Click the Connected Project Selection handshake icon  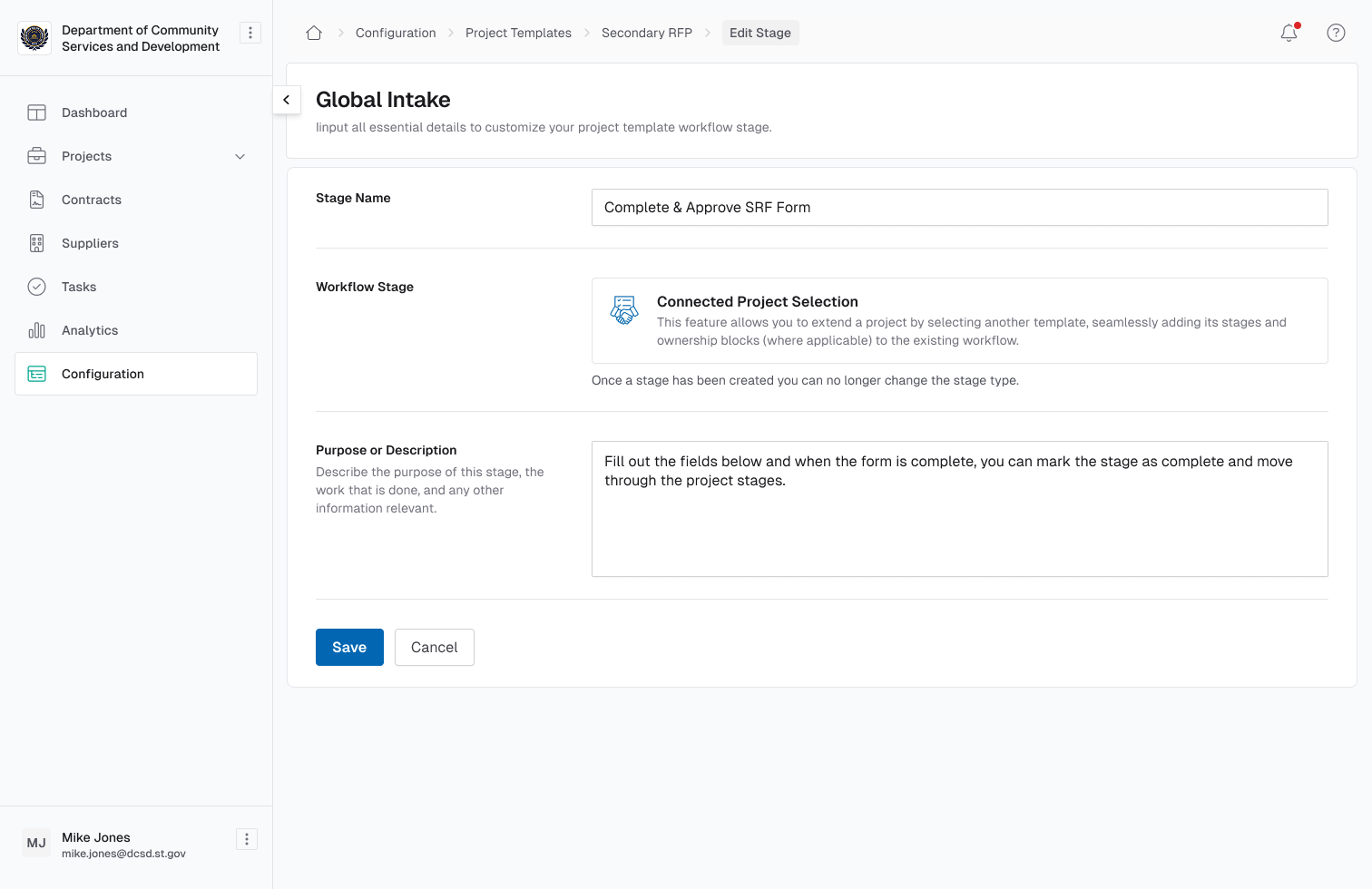pos(624,309)
